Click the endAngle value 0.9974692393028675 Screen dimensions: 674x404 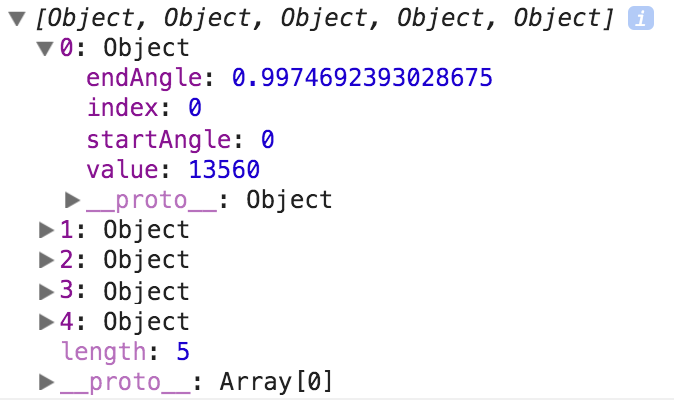pos(362,78)
